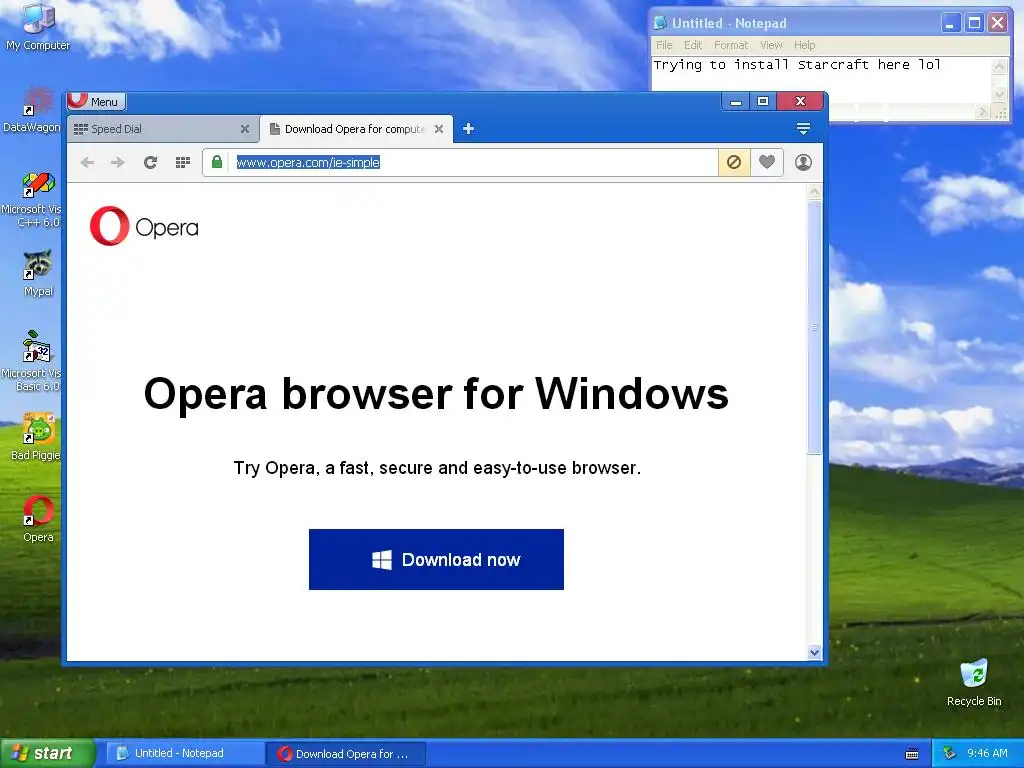This screenshot has width=1024, height=768.
Task: Reload the page with the refresh icon
Action: coord(150,163)
